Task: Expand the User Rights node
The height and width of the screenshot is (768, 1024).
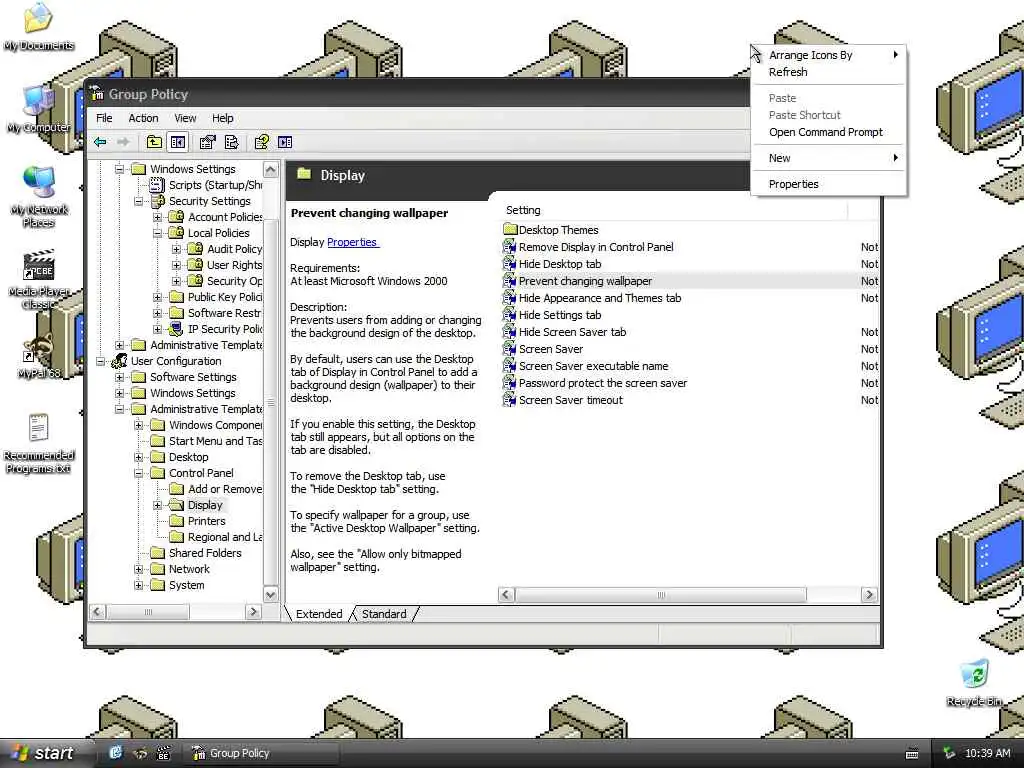Action: [x=176, y=265]
